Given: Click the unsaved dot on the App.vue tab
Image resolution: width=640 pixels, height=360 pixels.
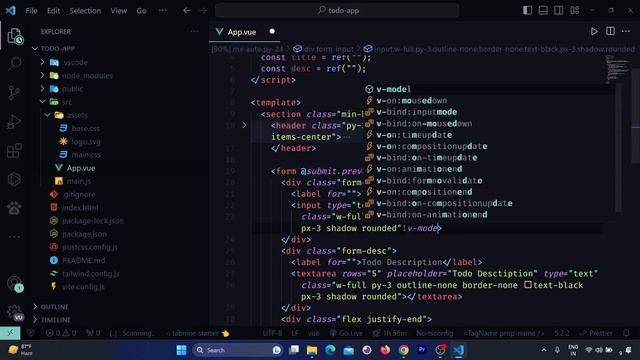Looking at the screenshot, I should [x=272, y=31].
